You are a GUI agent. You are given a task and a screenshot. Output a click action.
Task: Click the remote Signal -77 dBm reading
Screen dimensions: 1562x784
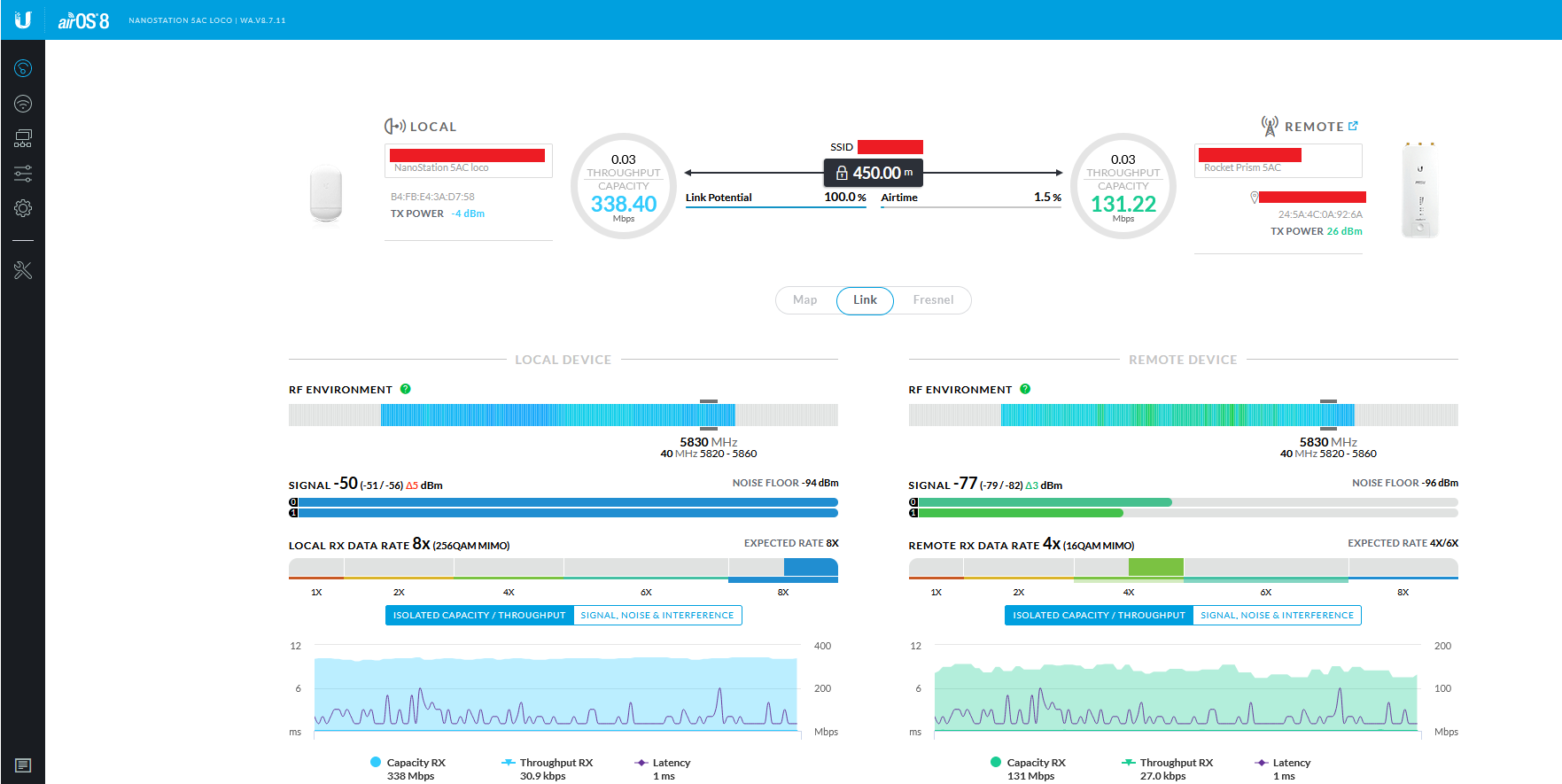(985, 484)
